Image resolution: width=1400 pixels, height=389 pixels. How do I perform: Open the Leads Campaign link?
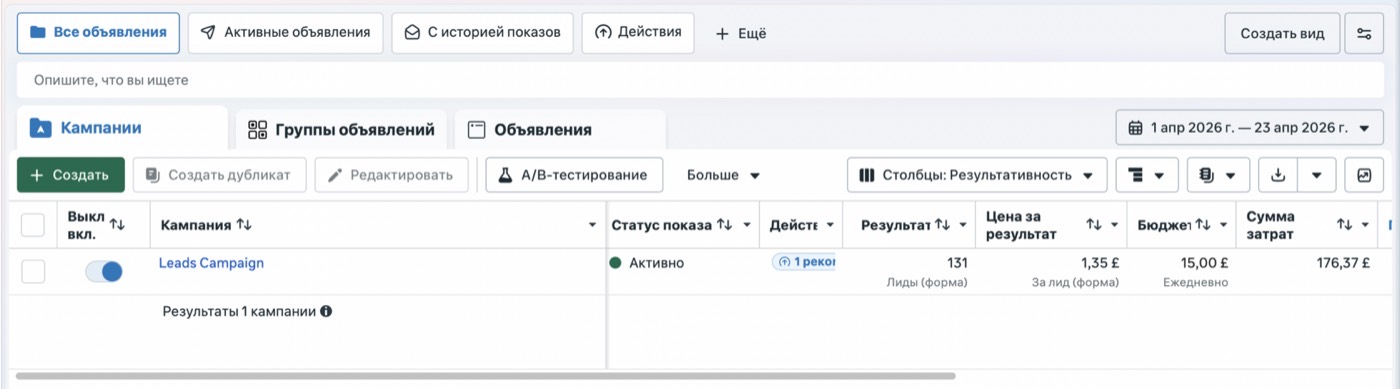click(x=211, y=263)
